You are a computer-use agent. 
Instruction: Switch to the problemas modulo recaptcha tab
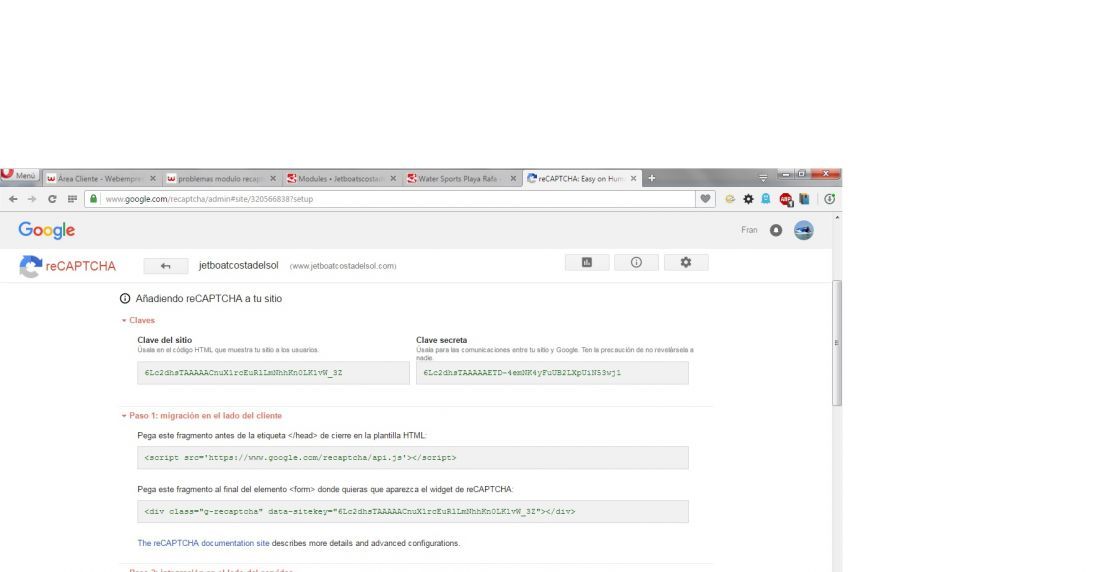221,179
